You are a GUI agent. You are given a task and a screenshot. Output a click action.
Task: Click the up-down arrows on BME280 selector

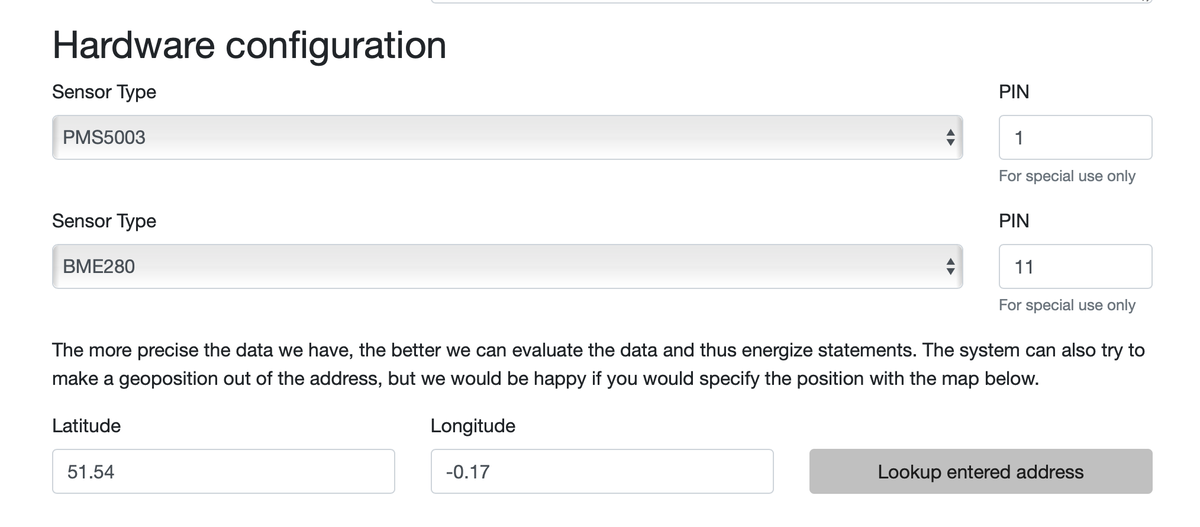pos(951,266)
